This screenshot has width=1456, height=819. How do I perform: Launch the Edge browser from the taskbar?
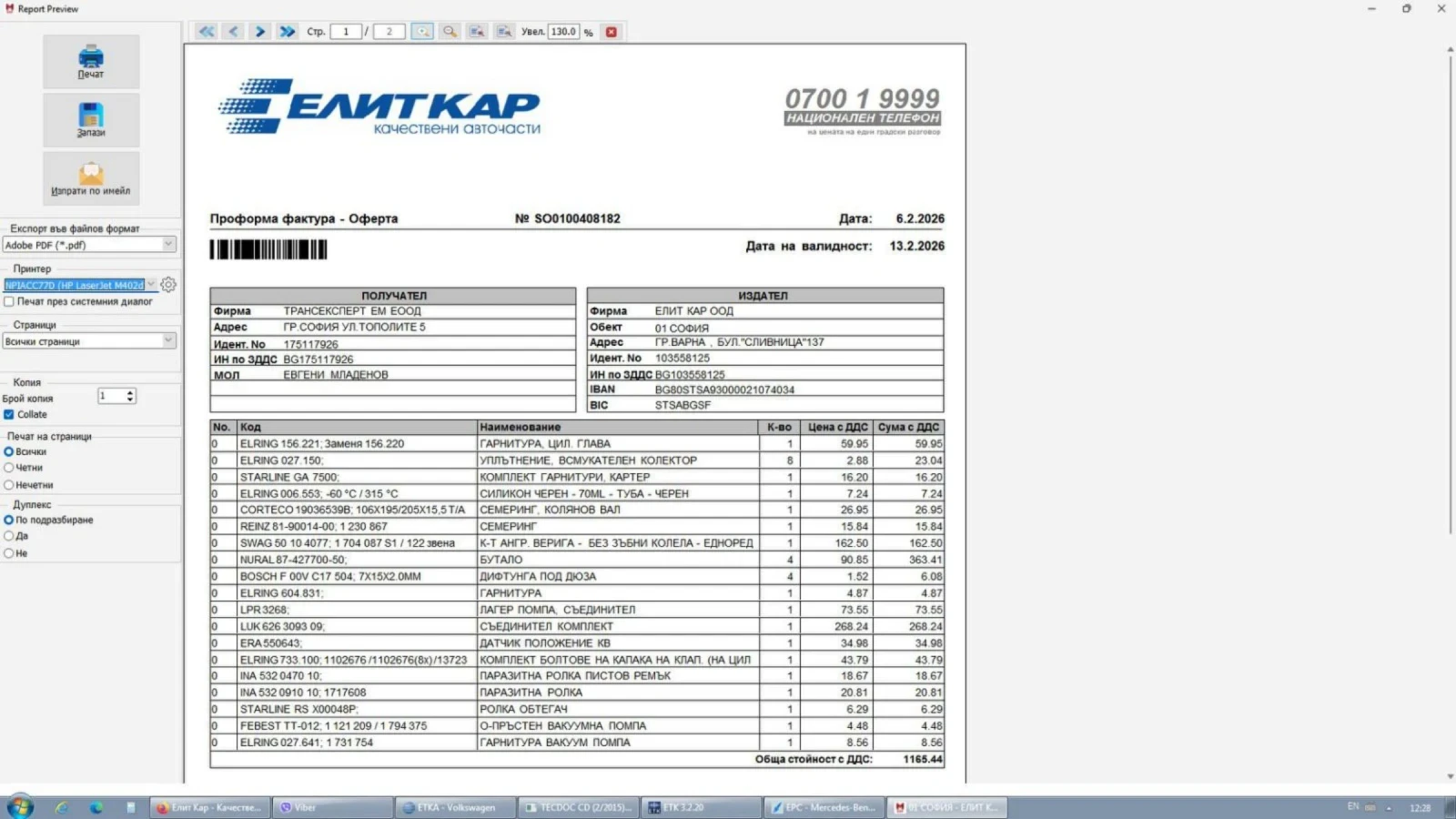pos(96,807)
